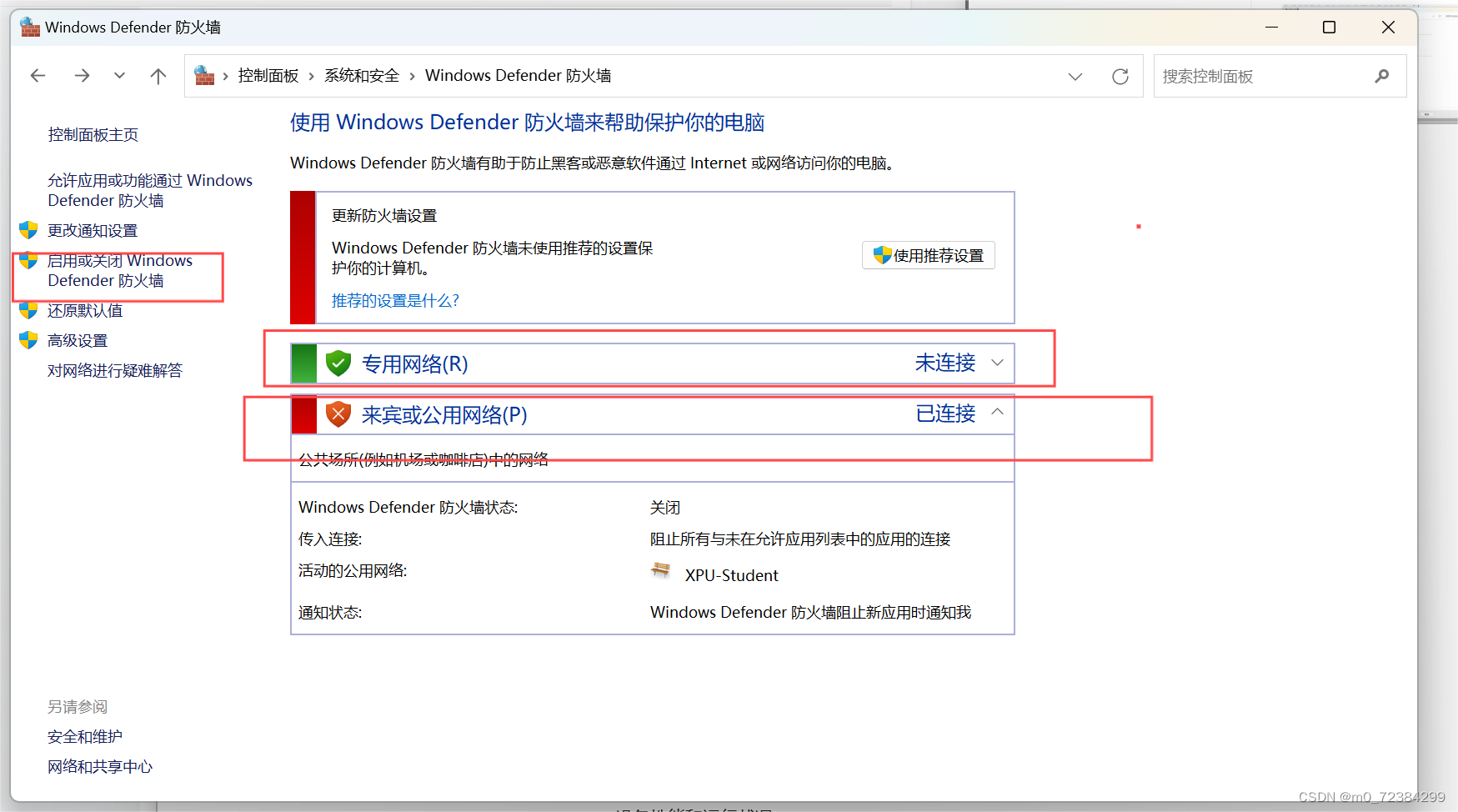The width and height of the screenshot is (1458, 812).
Task: Click 未连接 status text
Action: (945, 363)
